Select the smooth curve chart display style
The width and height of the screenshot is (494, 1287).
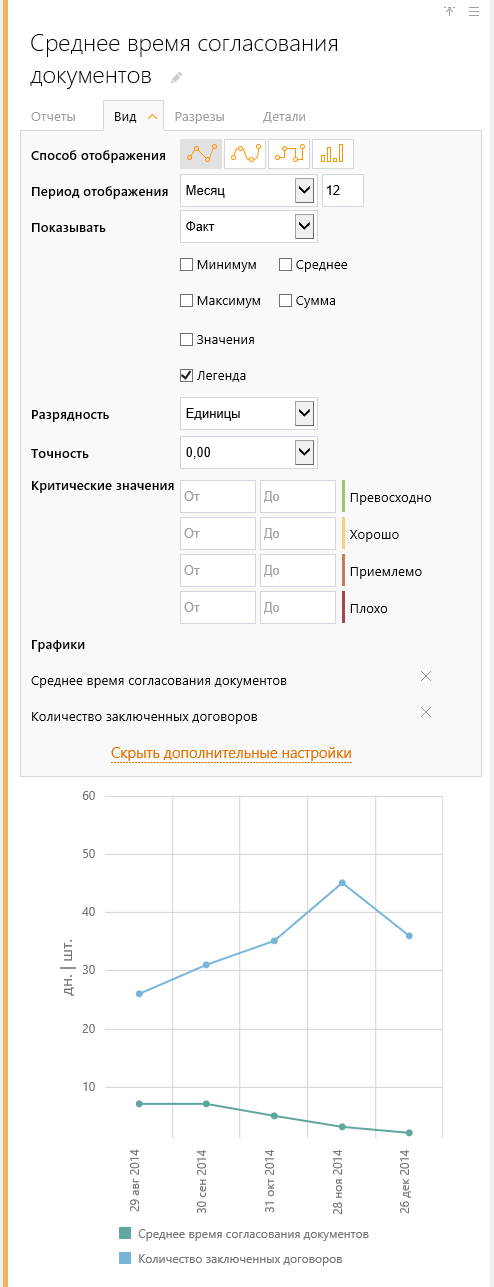(x=245, y=153)
